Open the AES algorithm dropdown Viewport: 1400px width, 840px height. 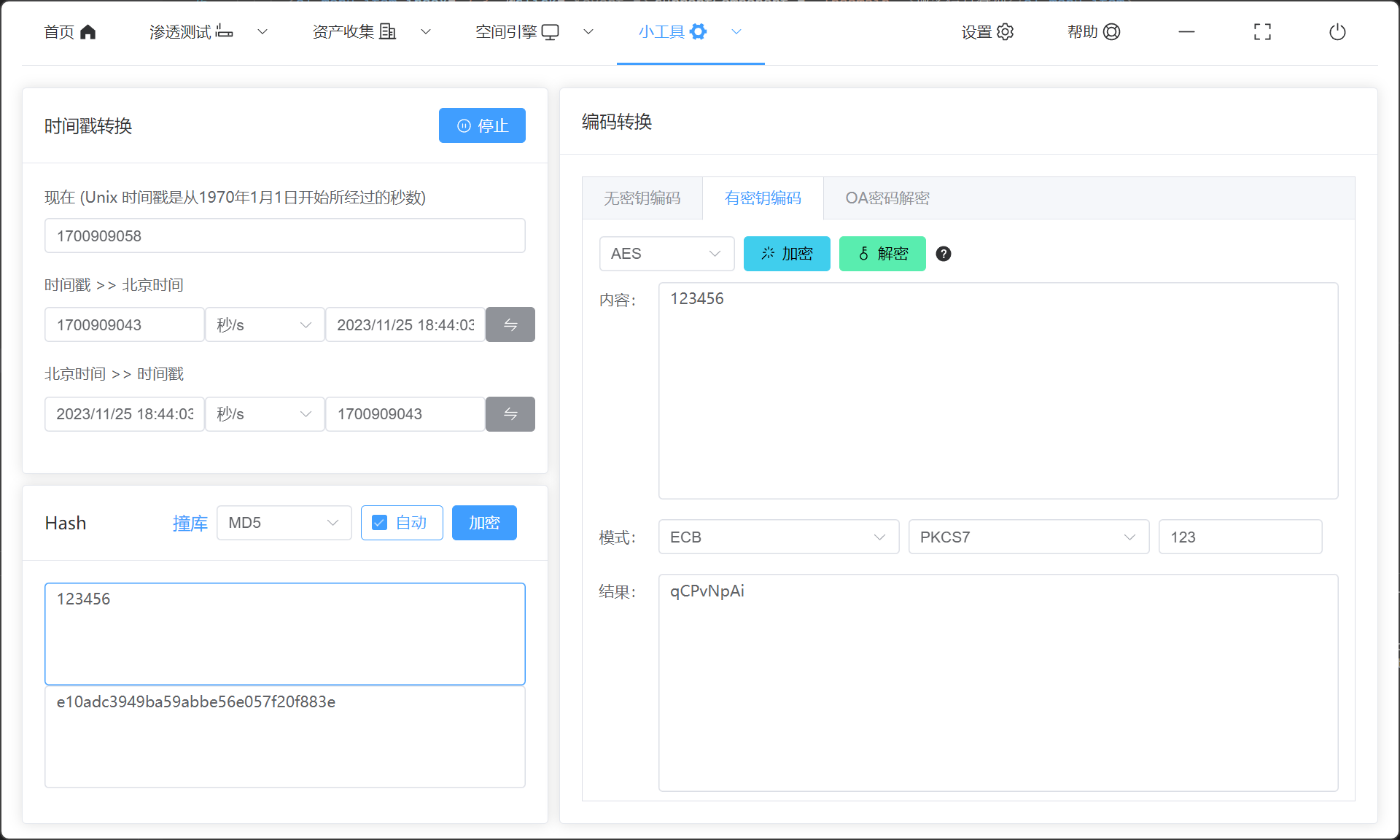666,254
